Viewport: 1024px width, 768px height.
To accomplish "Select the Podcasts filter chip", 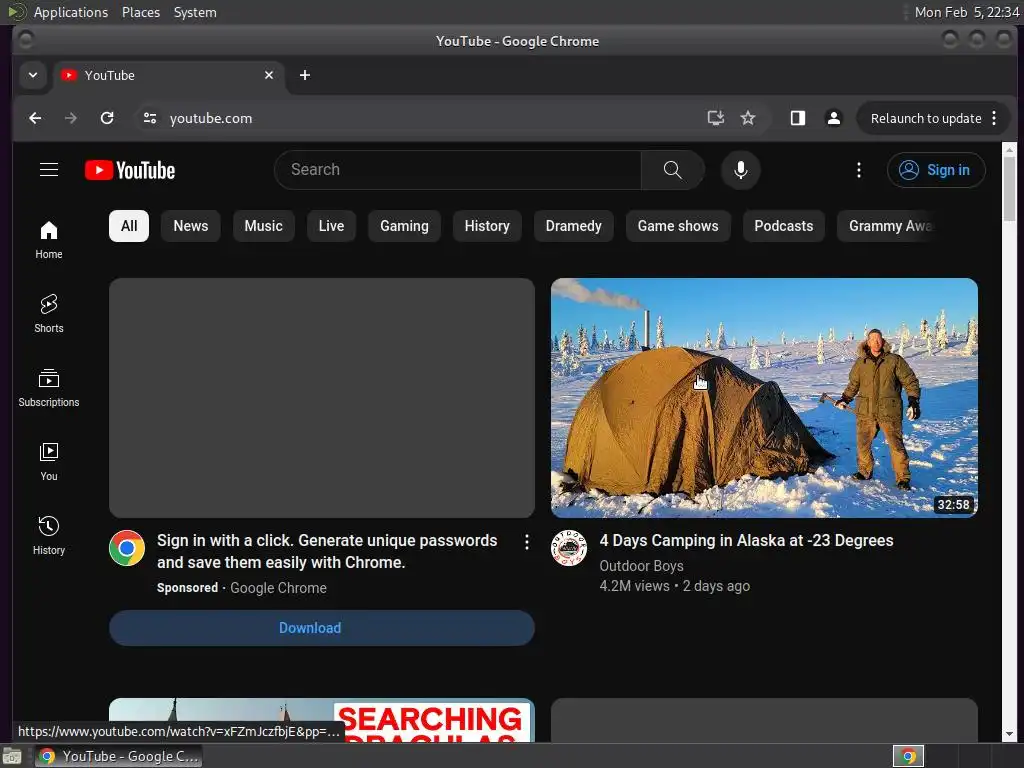I will pyautogui.click(x=784, y=226).
